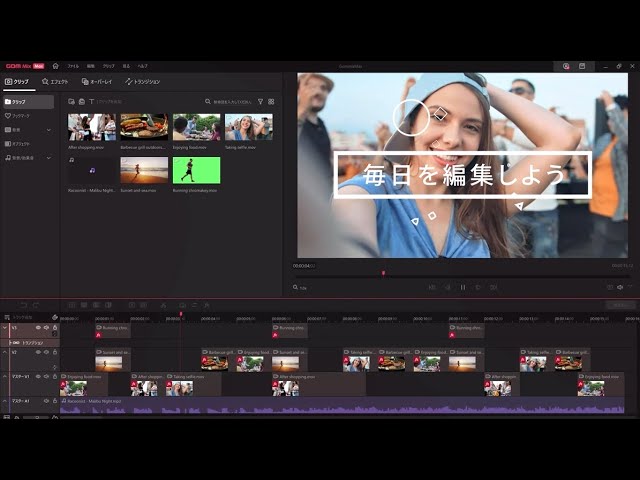Image resolution: width=640 pixels, height=480 pixels.
Task: Toggle preview volume speaker icon
Action: coord(620,287)
